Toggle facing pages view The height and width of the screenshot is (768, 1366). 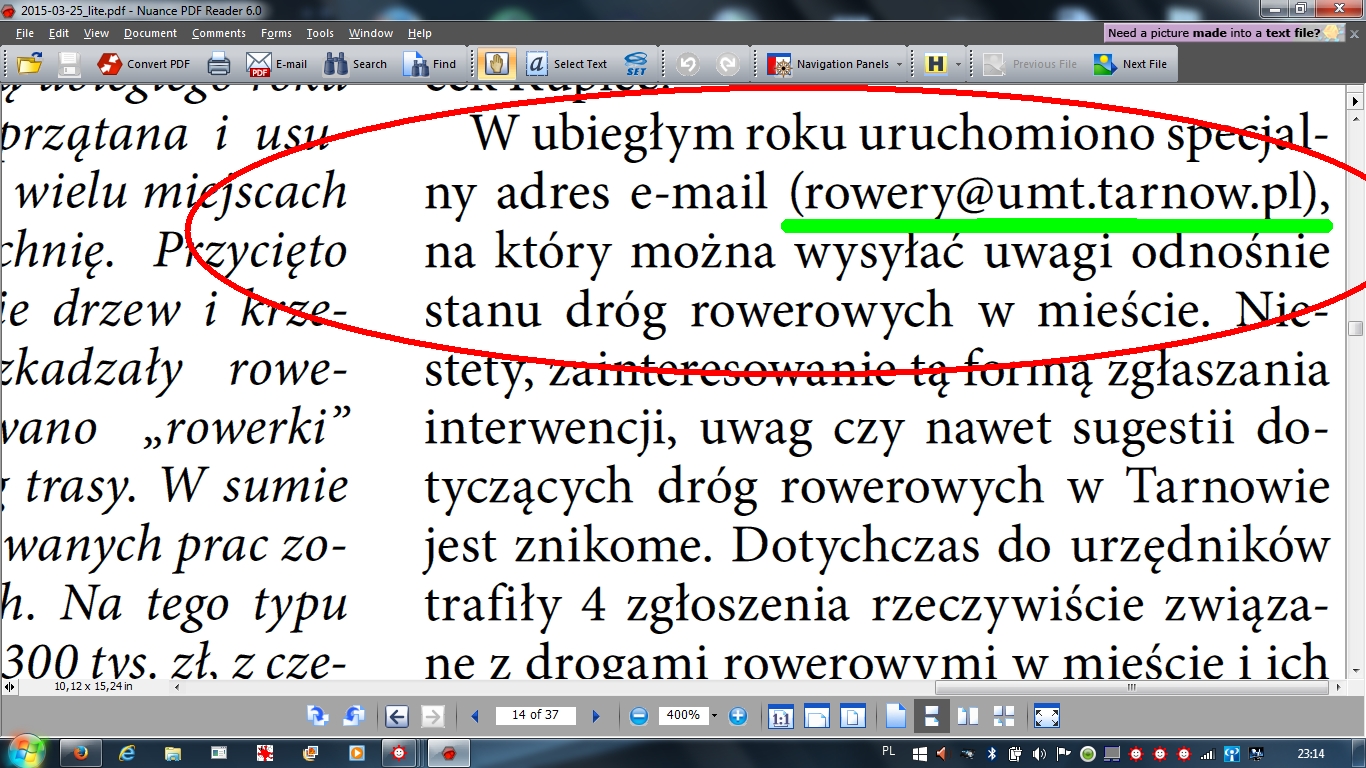(966, 716)
